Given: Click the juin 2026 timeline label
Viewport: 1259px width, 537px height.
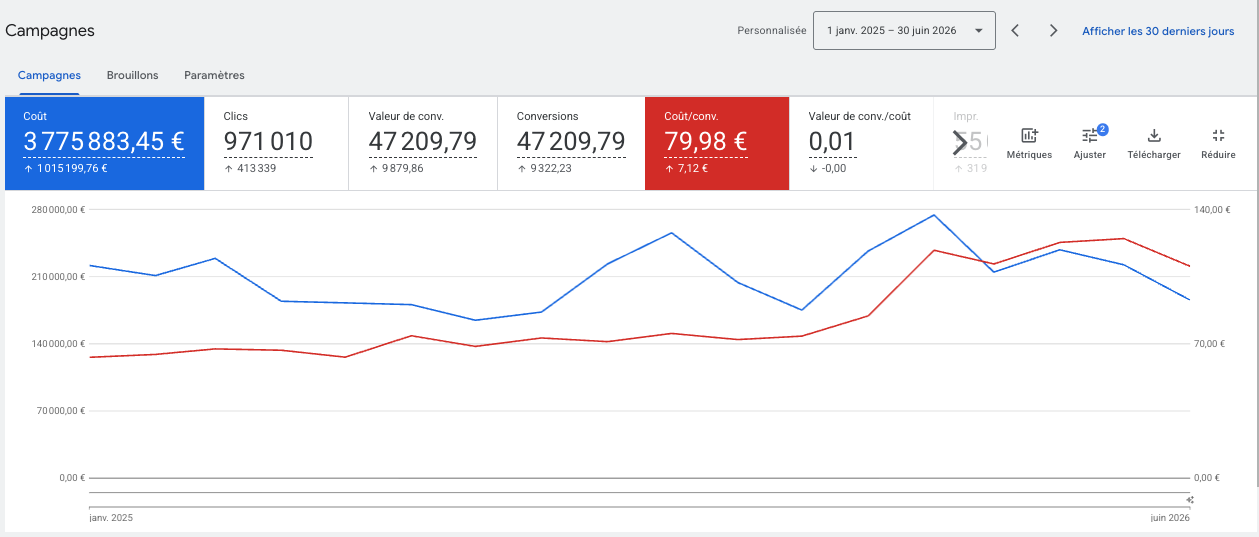Looking at the screenshot, I should (x=1169, y=518).
